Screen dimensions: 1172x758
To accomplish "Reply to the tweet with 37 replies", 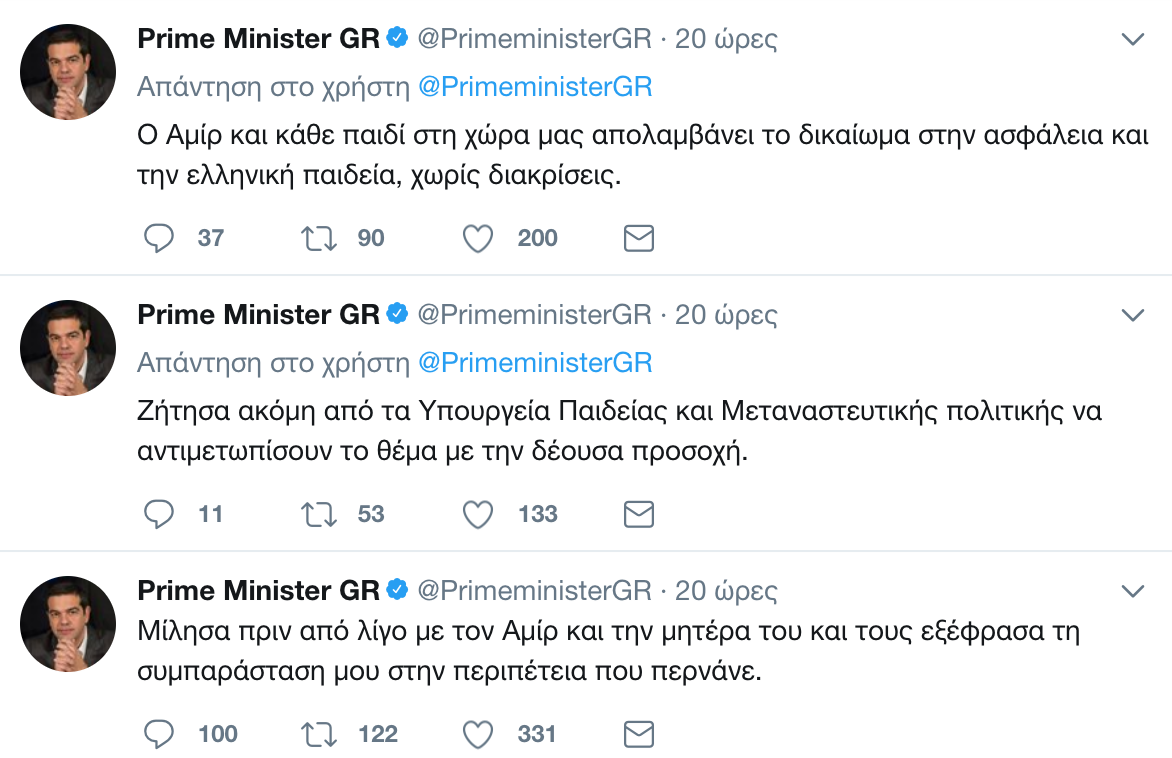I will click(x=160, y=238).
